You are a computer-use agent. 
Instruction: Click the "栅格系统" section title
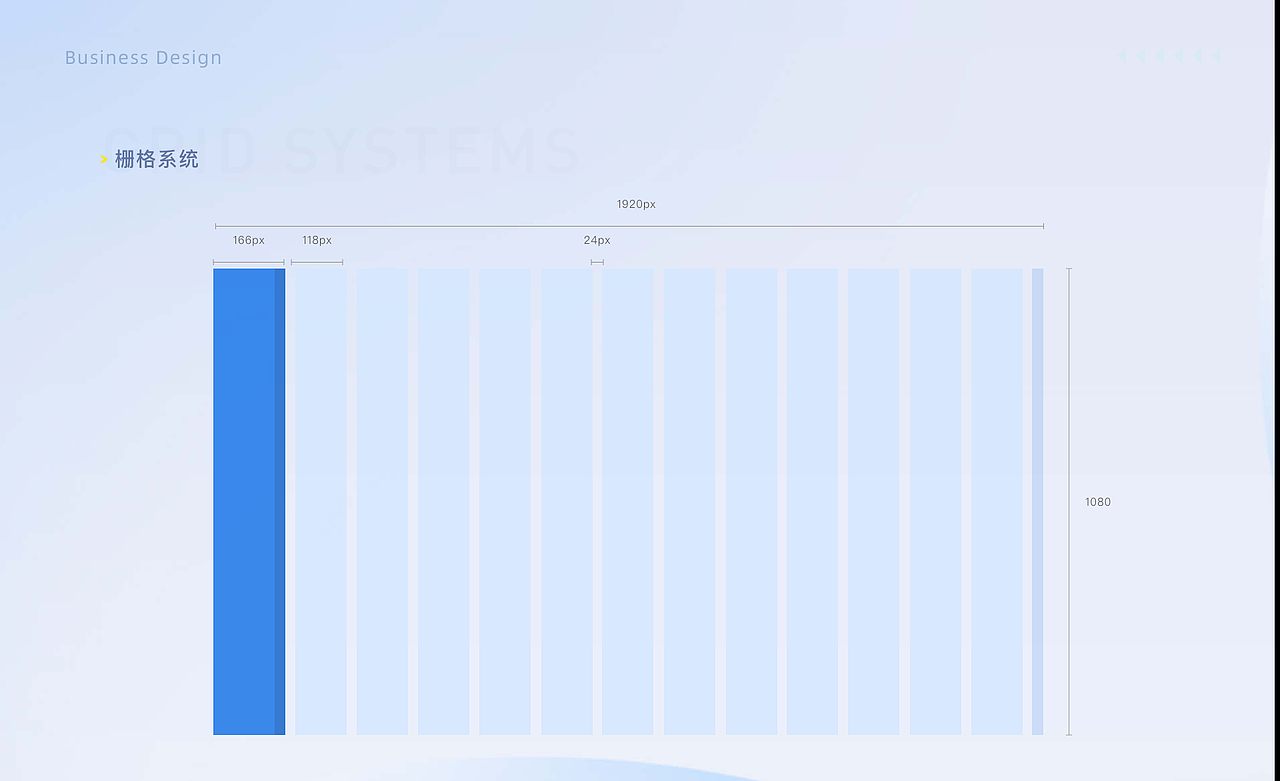(157, 159)
